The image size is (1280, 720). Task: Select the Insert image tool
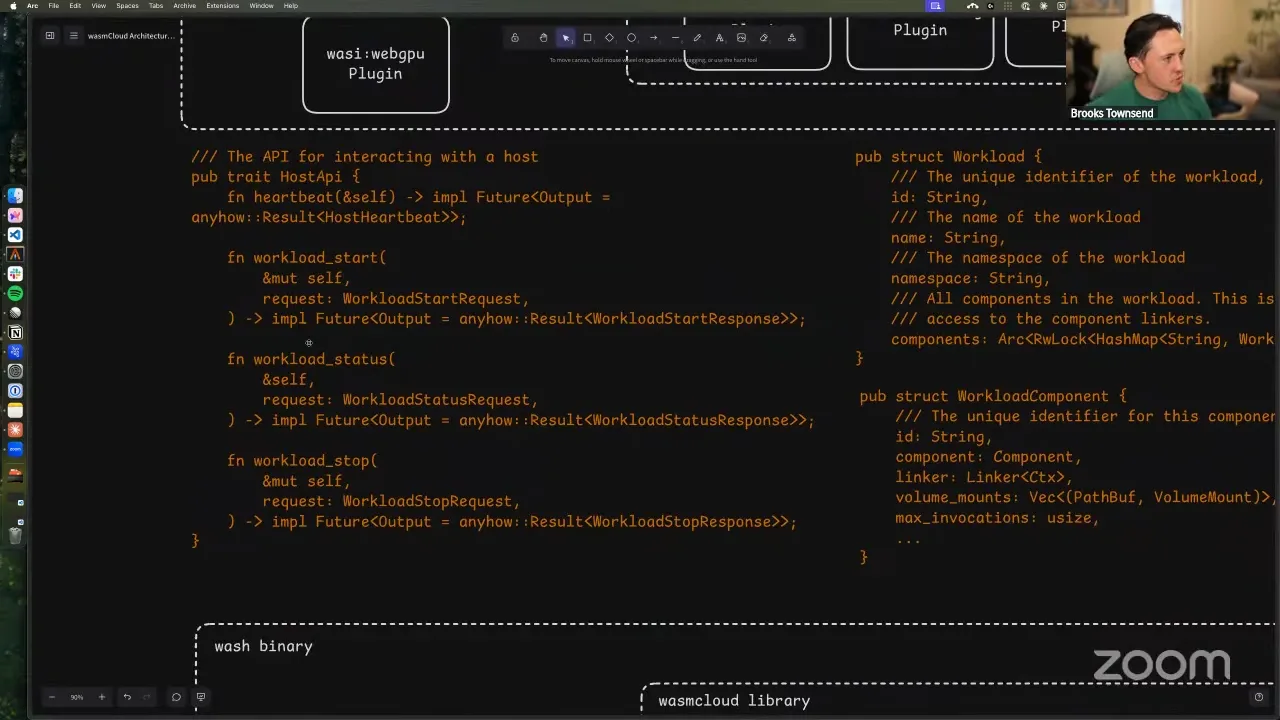741,38
